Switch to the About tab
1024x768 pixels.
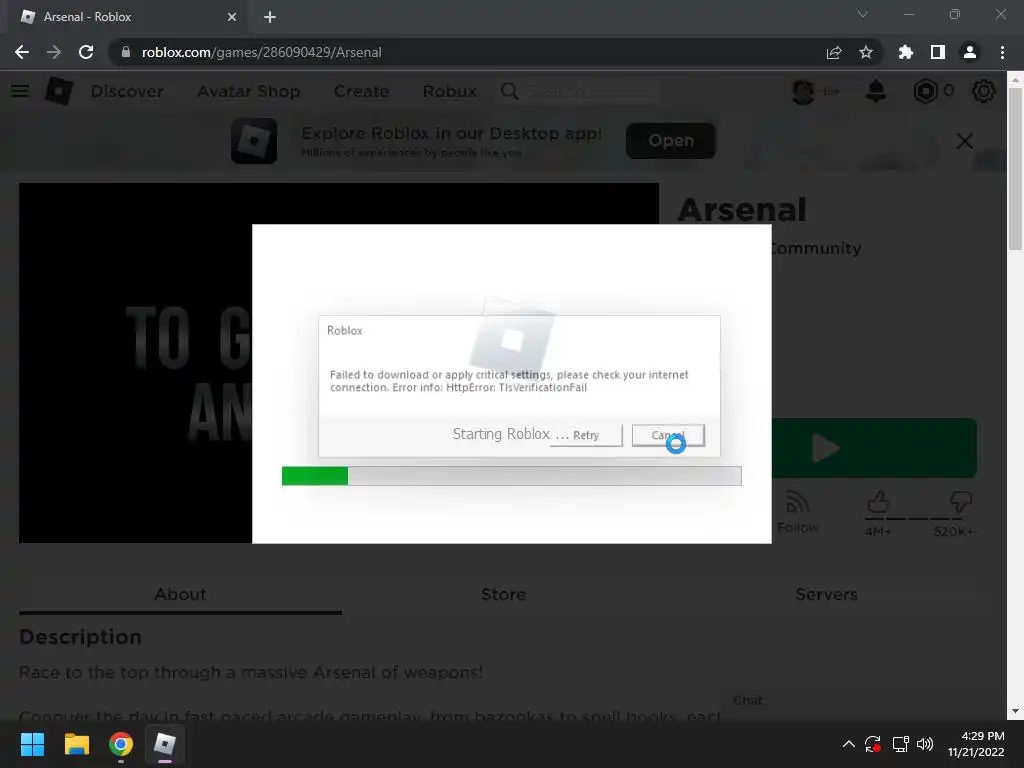click(180, 594)
